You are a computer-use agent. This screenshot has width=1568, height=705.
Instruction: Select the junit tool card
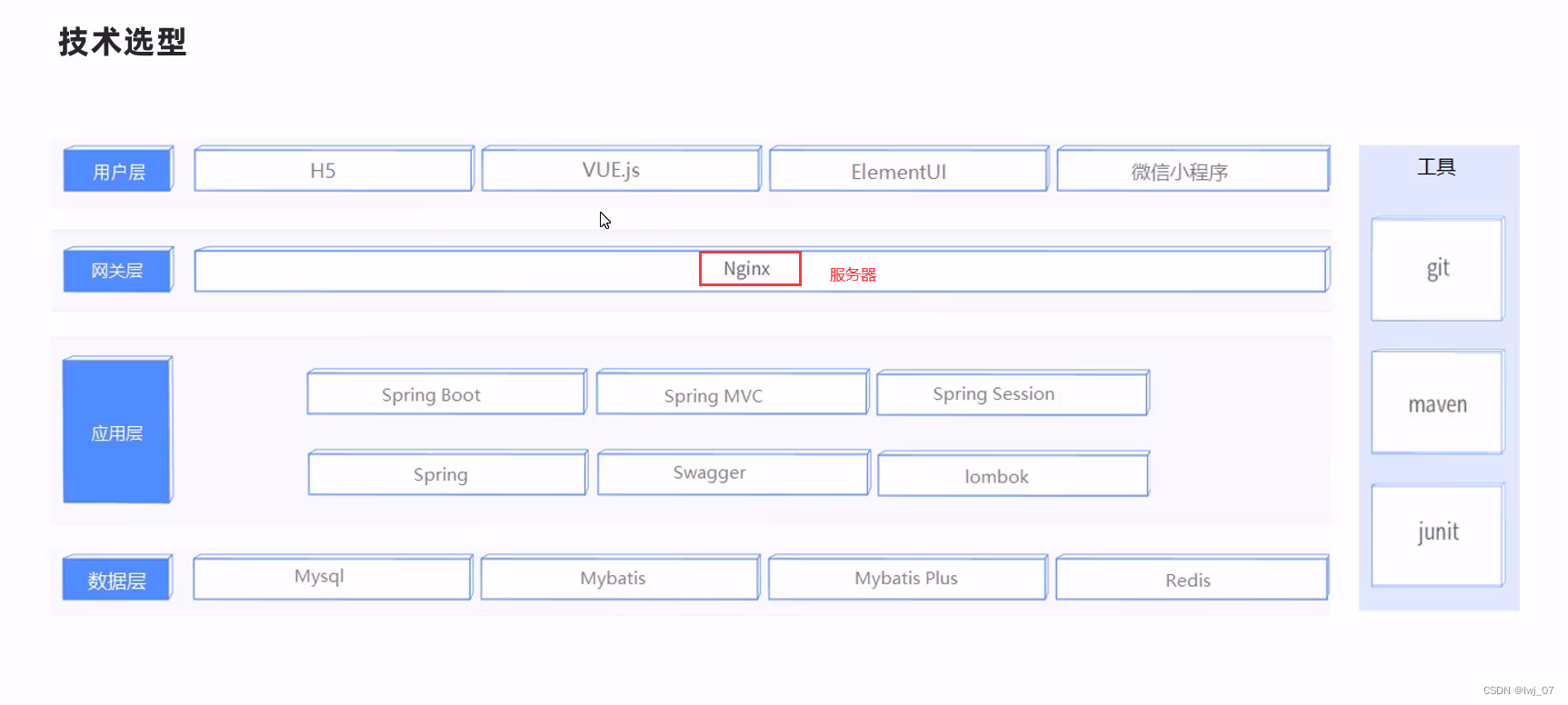tap(1438, 535)
